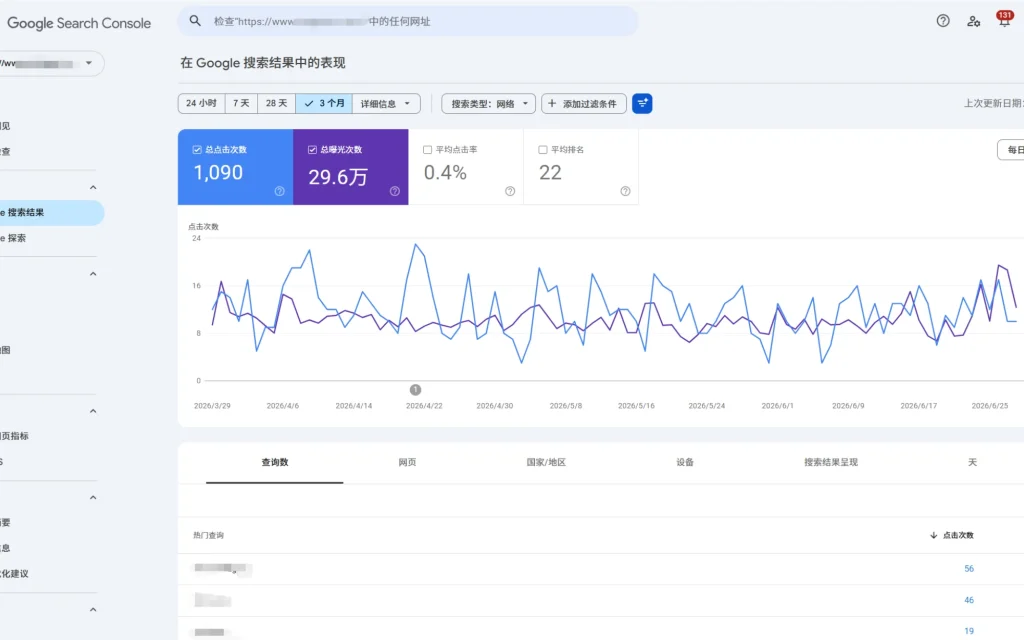Switch to the 天 tab

click(972, 462)
